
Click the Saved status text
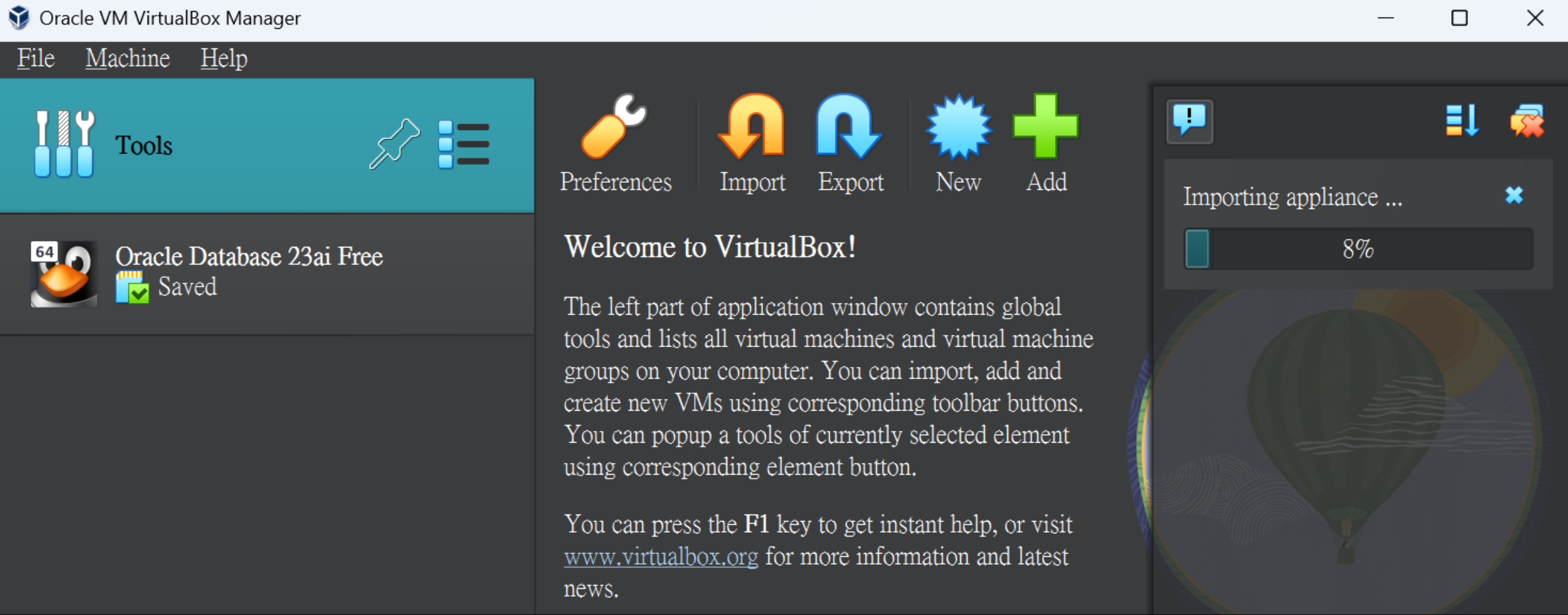pos(188,287)
